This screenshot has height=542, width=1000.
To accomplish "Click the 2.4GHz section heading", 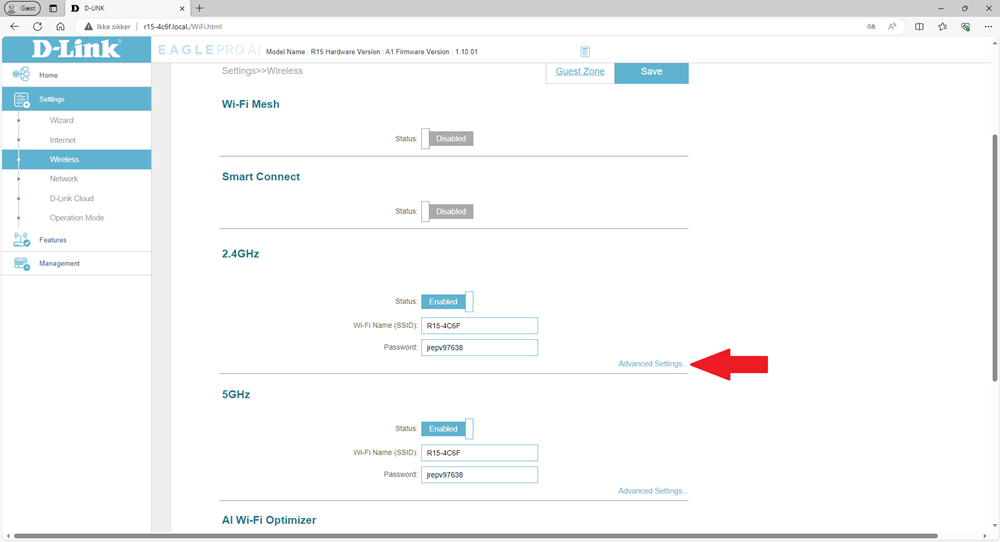I will [240, 254].
